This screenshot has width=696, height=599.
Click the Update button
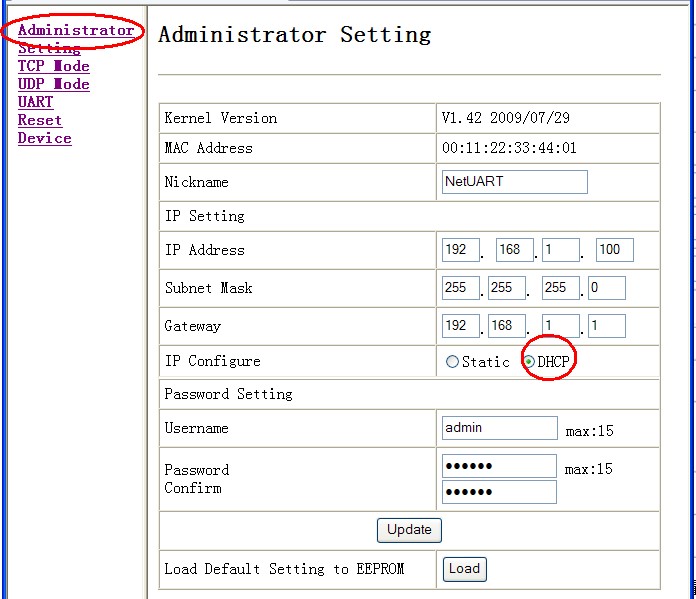[x=409, y=530]
